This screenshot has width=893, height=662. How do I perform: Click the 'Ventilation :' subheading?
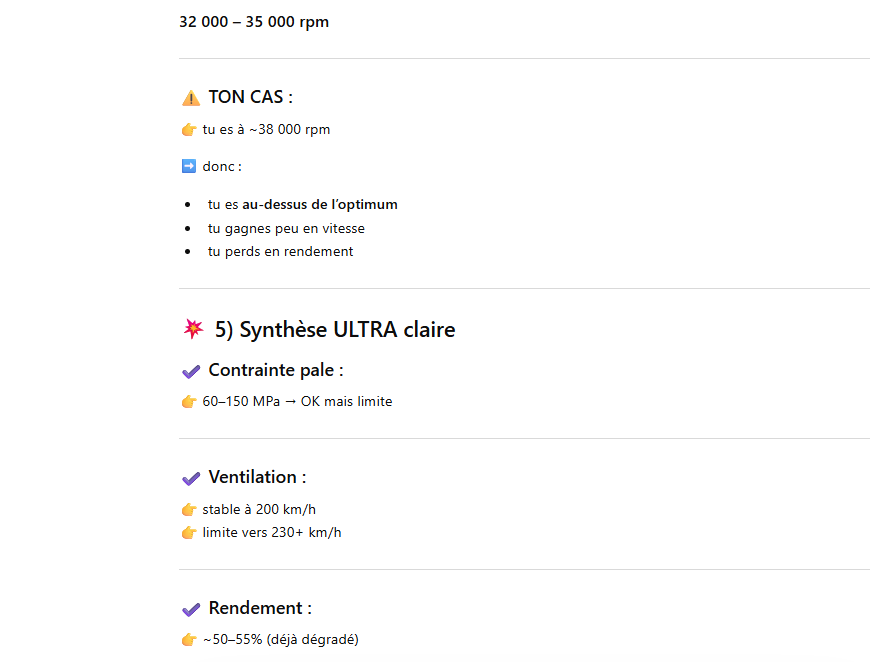(x=257, y=477)
